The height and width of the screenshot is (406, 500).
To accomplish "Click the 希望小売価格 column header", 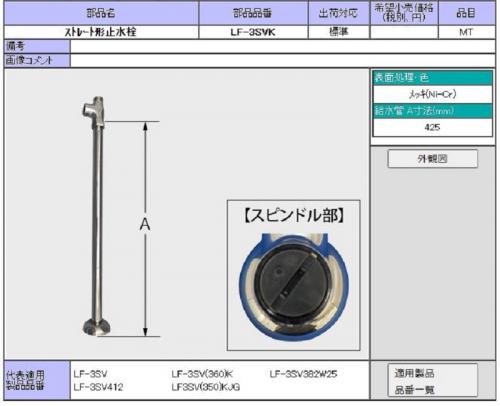I will 404,13.
